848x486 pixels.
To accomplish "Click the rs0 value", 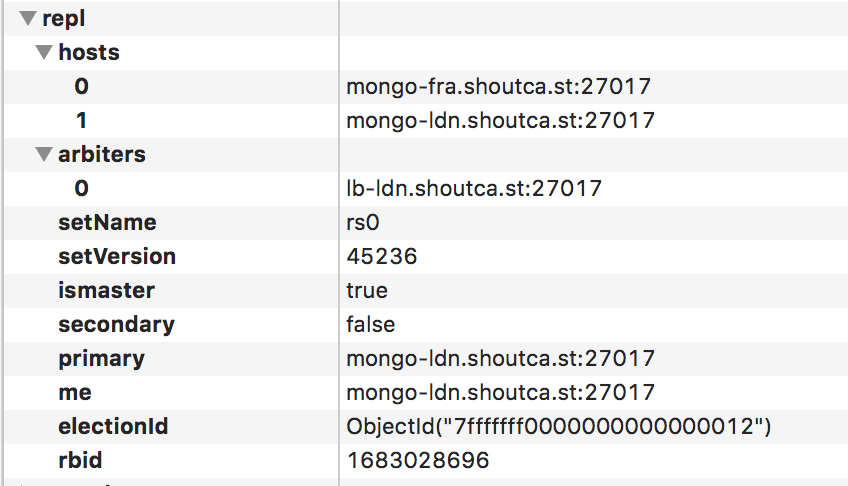I will [363, 223].
